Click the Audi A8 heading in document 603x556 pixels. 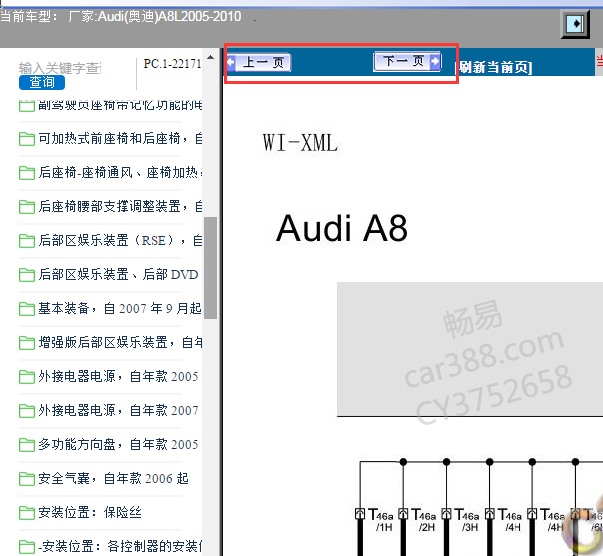(x=341, y=228)
